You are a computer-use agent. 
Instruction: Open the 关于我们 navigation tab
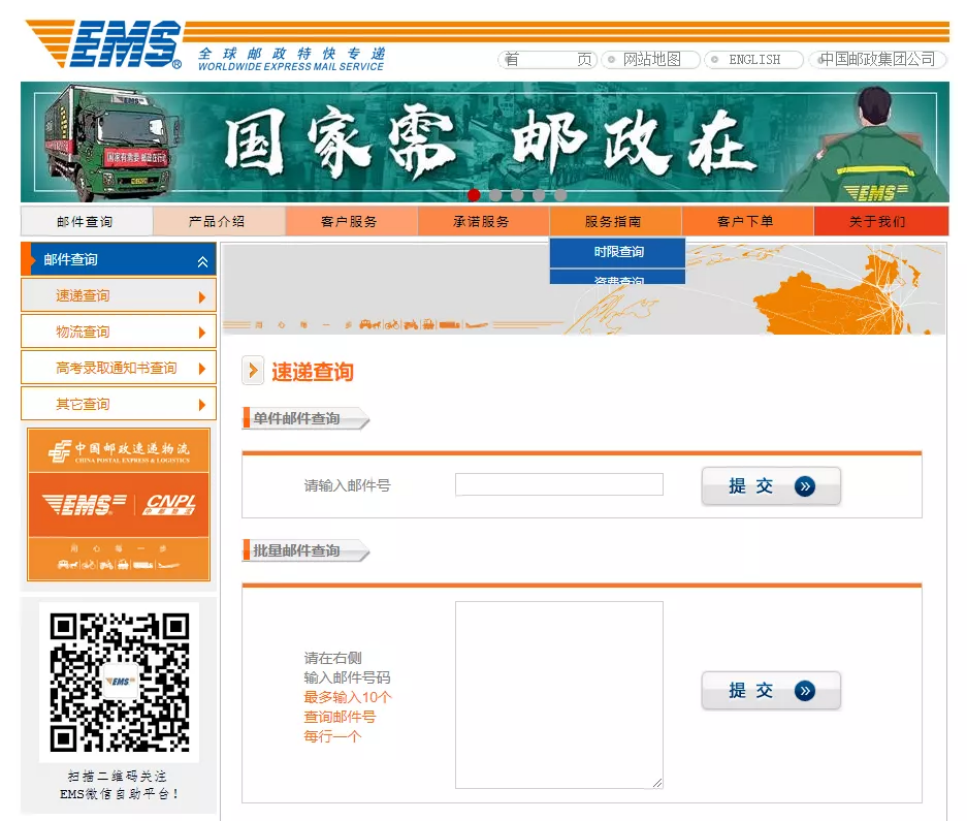(x=881, y=221)
